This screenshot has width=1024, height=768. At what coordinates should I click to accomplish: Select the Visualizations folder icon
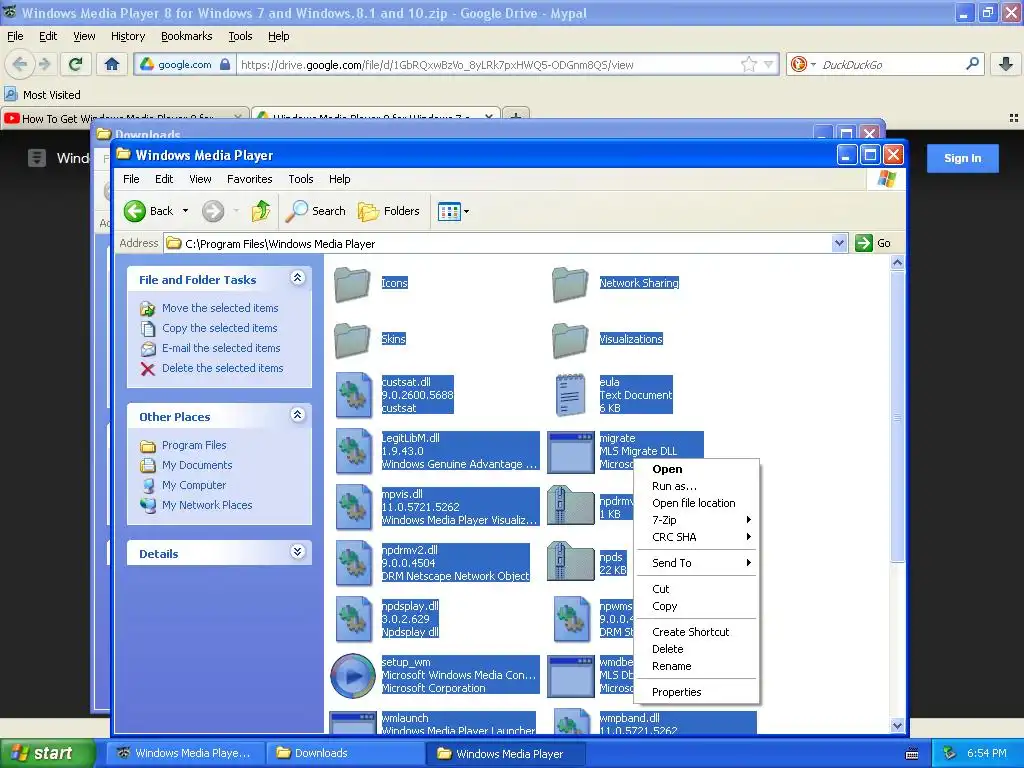(570, 340)
